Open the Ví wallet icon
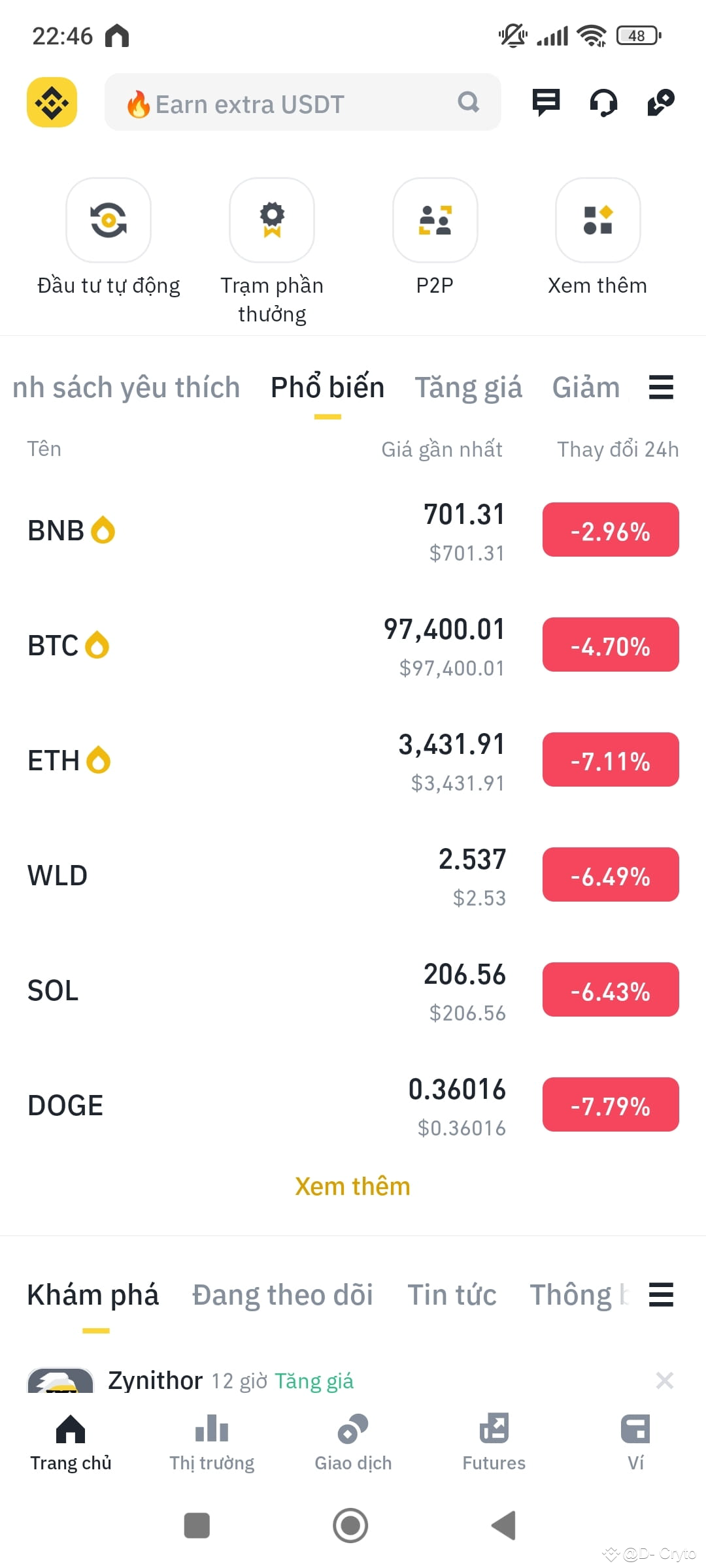This screenshot has width=706, height=1568. point(635,1429)
